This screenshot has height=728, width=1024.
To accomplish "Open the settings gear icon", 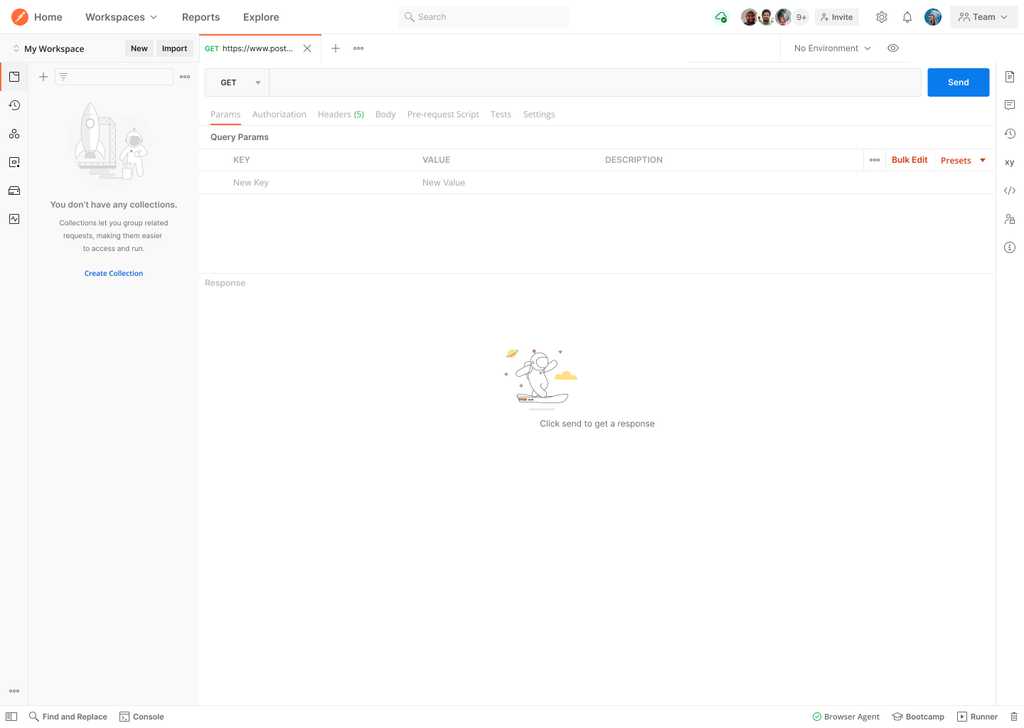I will 882,17.
